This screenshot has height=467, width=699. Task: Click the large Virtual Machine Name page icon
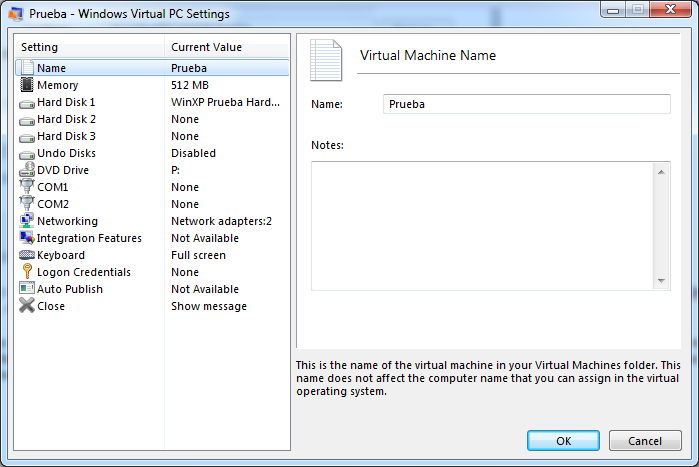[326, 61]
